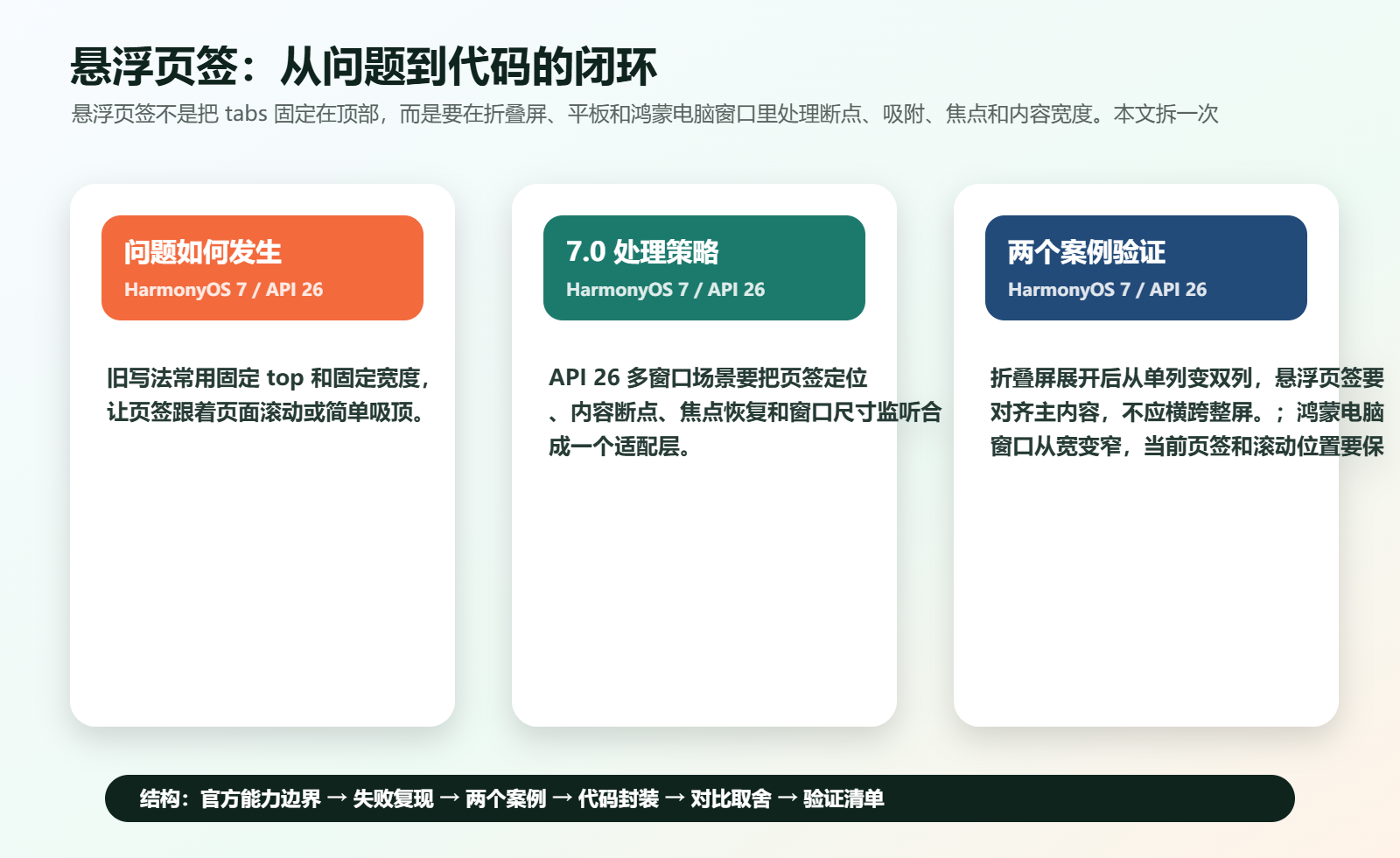Click HarmonyOS 7 / API 26 under 两个案例验证
This screenshot has width=1400, height=858.
pos(1108,290)
